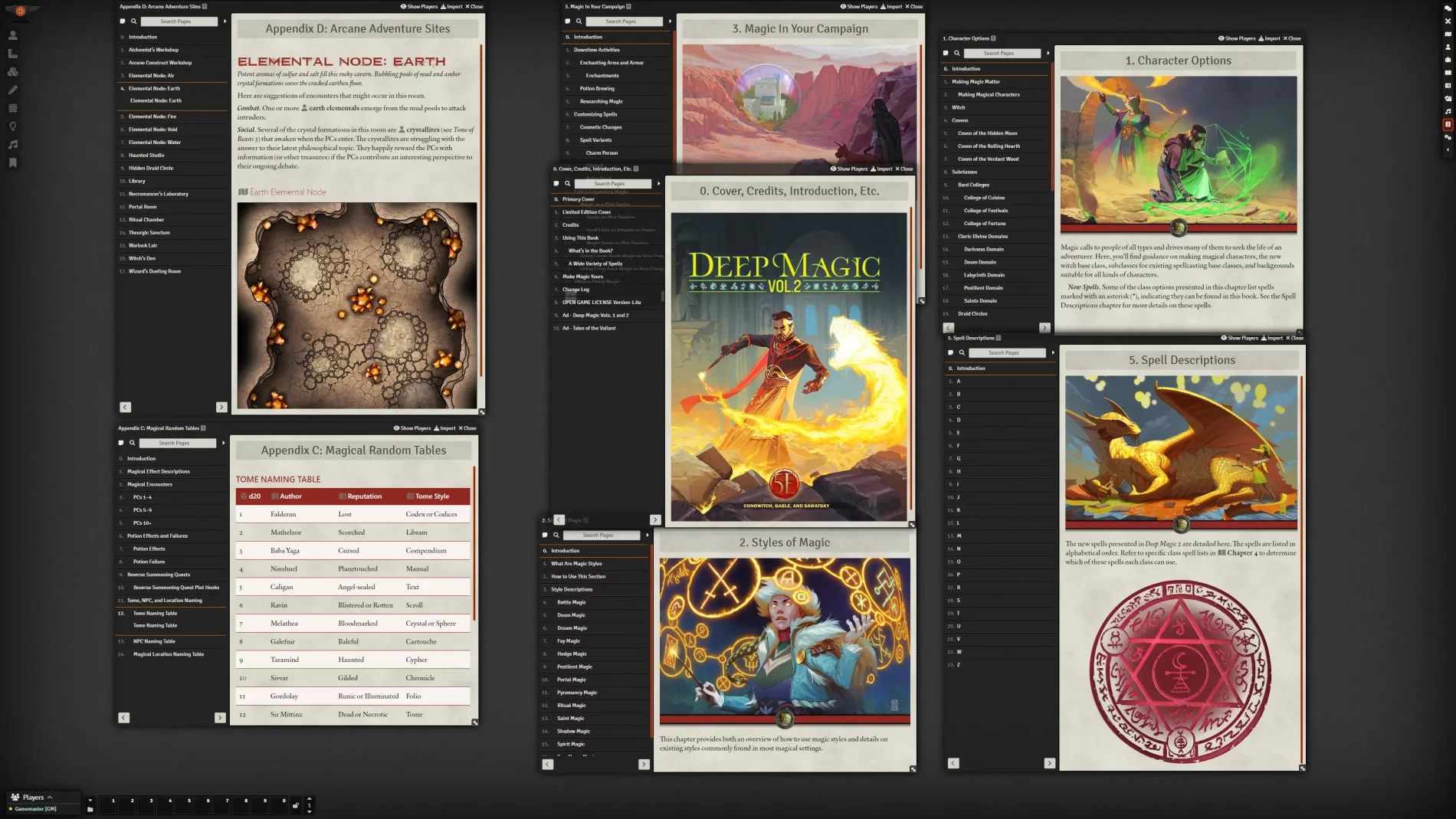
Task: Open the Actors sidebar tab
Action: 1448,47
